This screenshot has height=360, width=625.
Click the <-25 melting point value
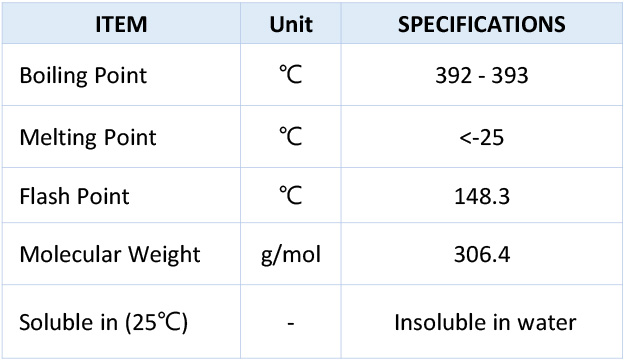coord(482,138)
